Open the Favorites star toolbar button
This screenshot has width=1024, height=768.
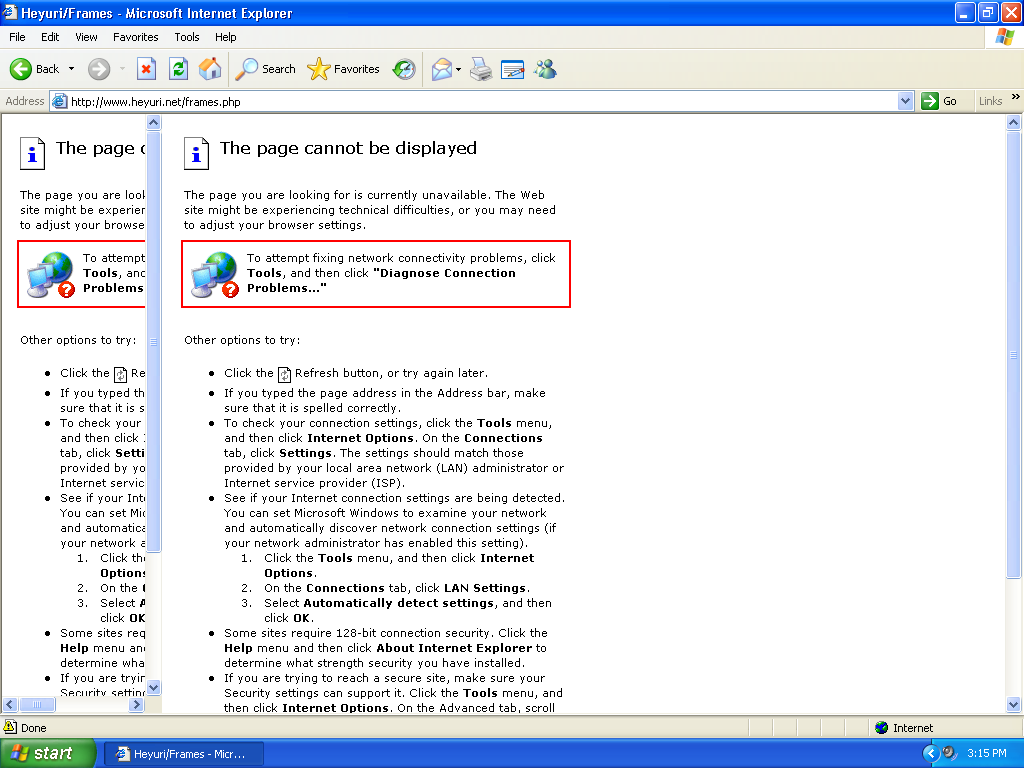344,69
